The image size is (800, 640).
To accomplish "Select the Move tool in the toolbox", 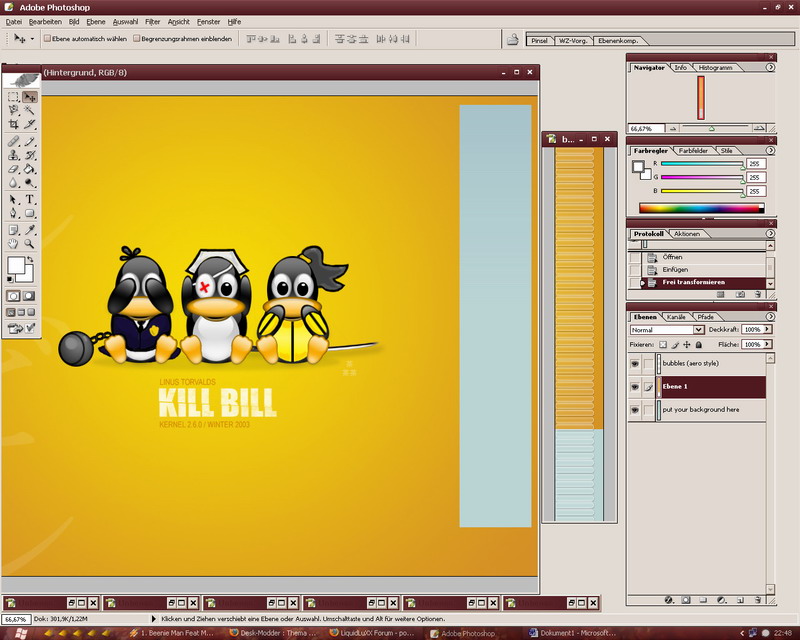I will coord(30,96).
